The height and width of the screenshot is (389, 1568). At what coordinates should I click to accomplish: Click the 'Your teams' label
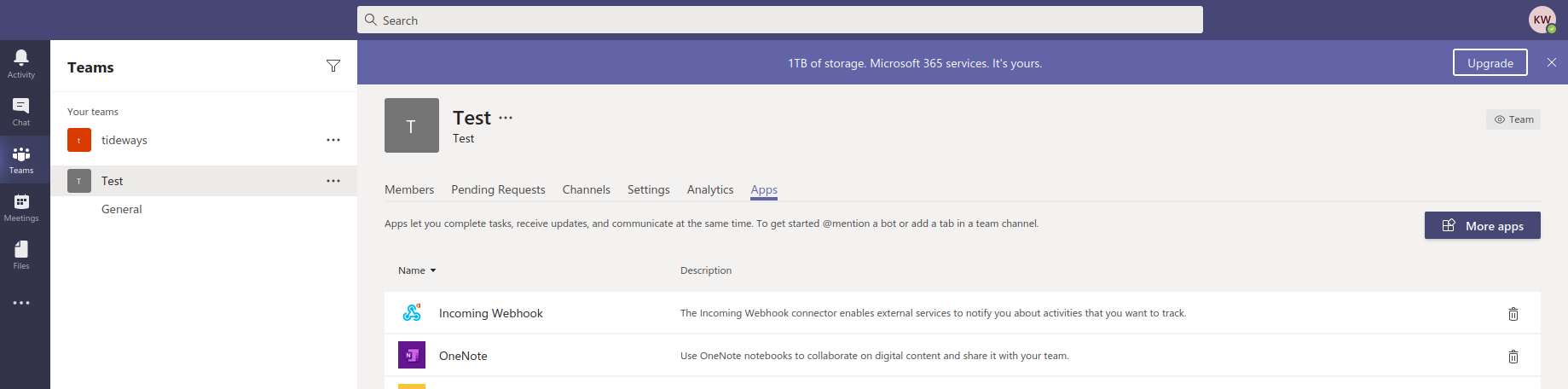click(x=93, y=112)
